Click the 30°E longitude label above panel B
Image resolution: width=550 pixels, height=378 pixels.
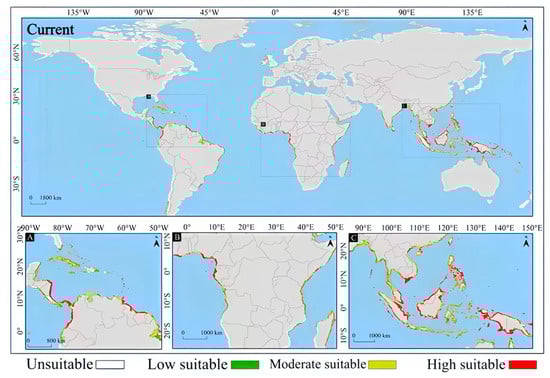pyautogui.click(x=276, y=227)
